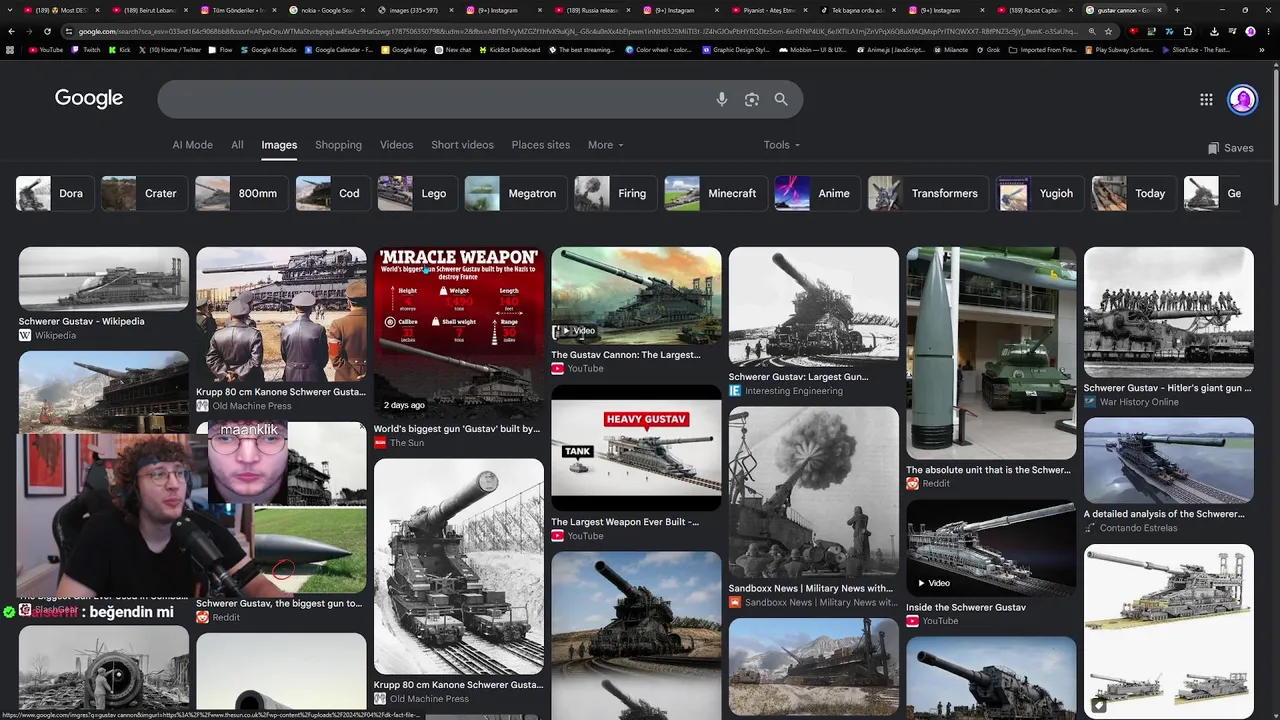Screen dimensions: 1280x720
Task: Filter images by the Minecraft chip
Action: (716, 193)
